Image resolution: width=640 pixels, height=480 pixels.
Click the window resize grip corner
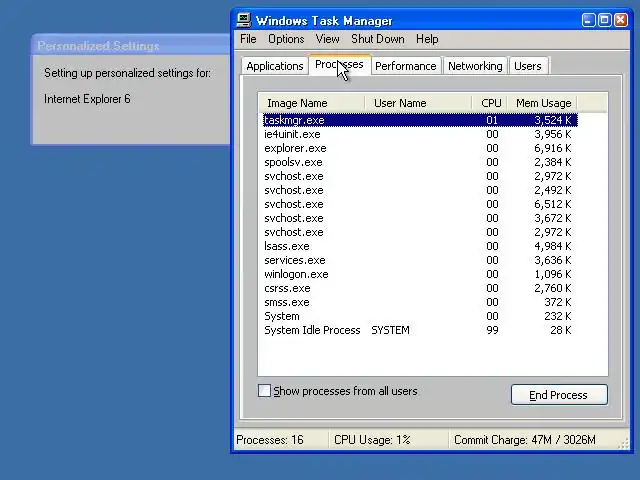[x=624, y=444]
